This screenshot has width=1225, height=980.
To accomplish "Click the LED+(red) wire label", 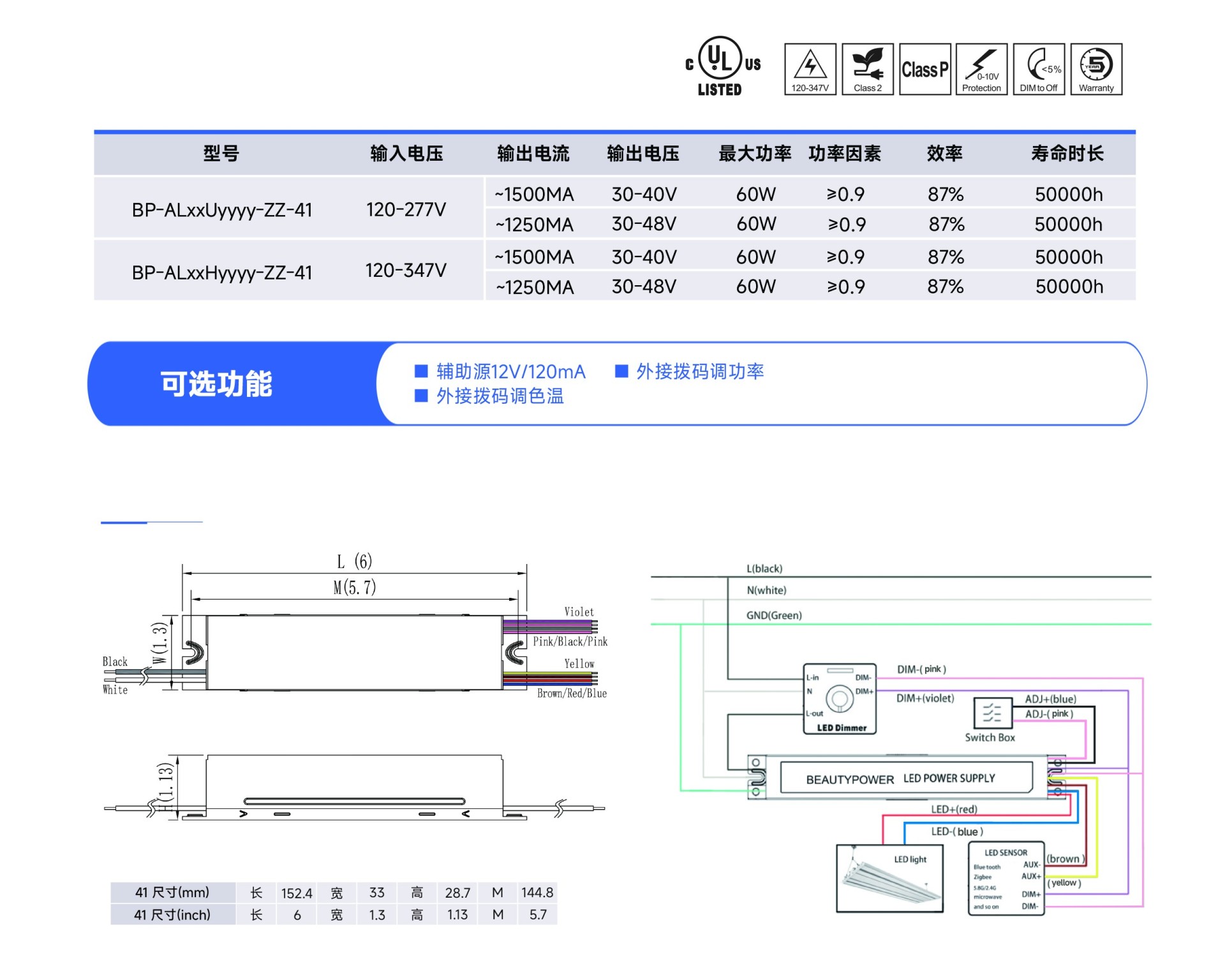I will (954, 809).
